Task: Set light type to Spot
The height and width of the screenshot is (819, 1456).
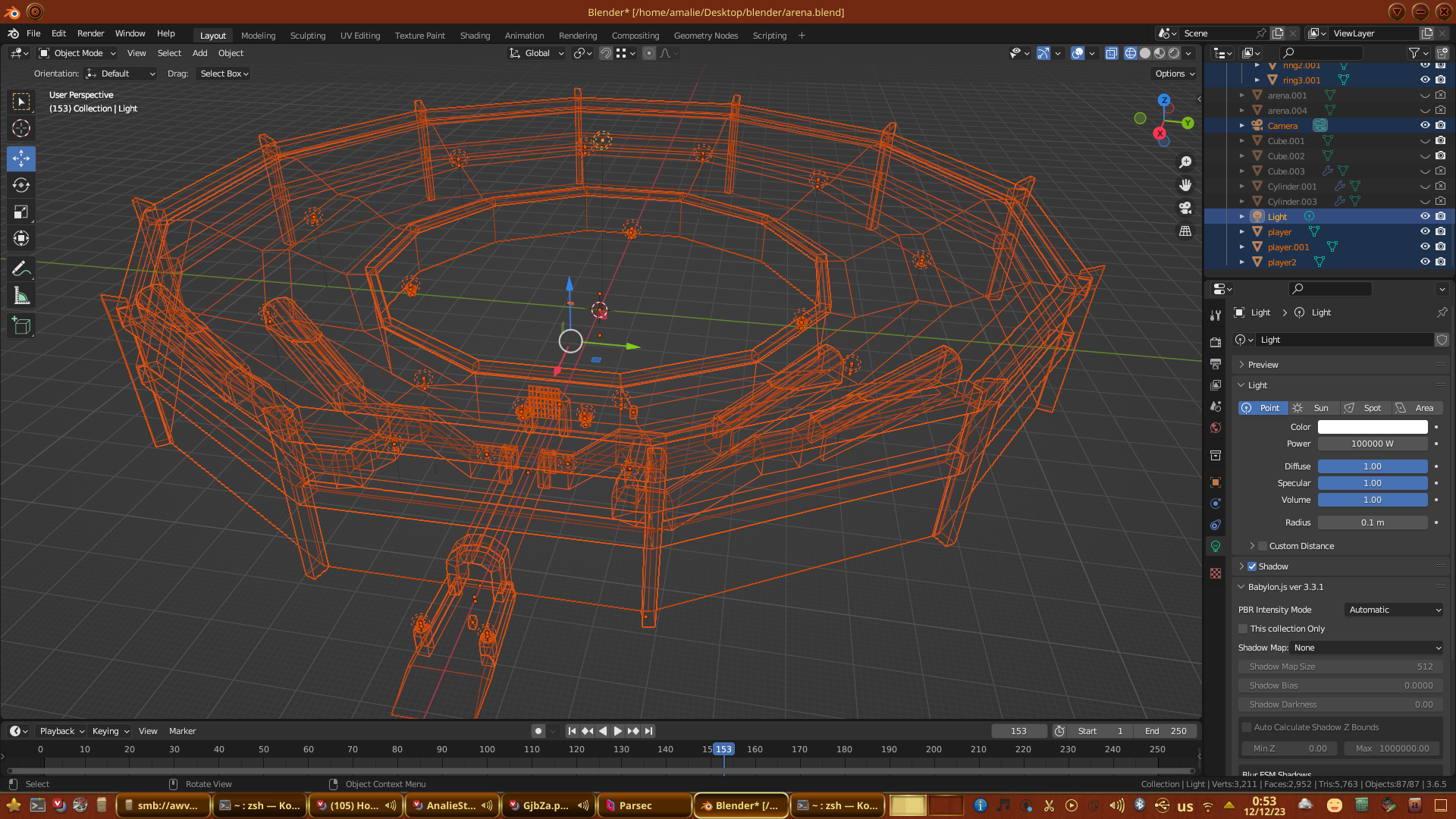Action: click(1365, 408)
